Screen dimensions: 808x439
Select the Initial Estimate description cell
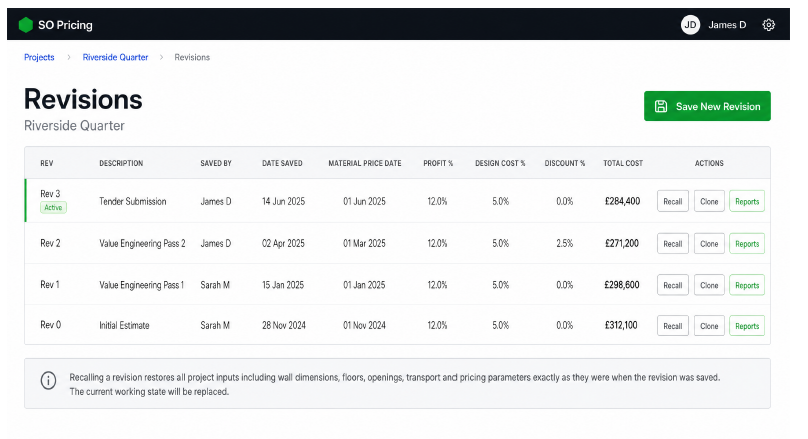(x=124, y=325)
